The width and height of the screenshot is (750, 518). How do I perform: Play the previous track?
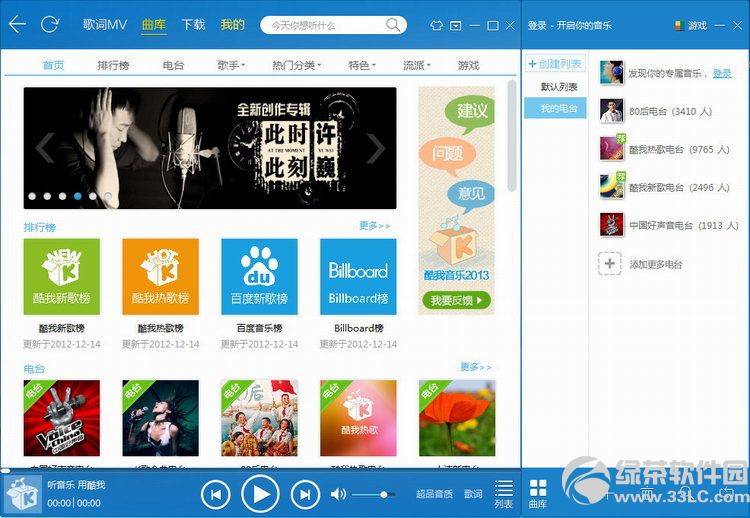click(x=215, y=494)
